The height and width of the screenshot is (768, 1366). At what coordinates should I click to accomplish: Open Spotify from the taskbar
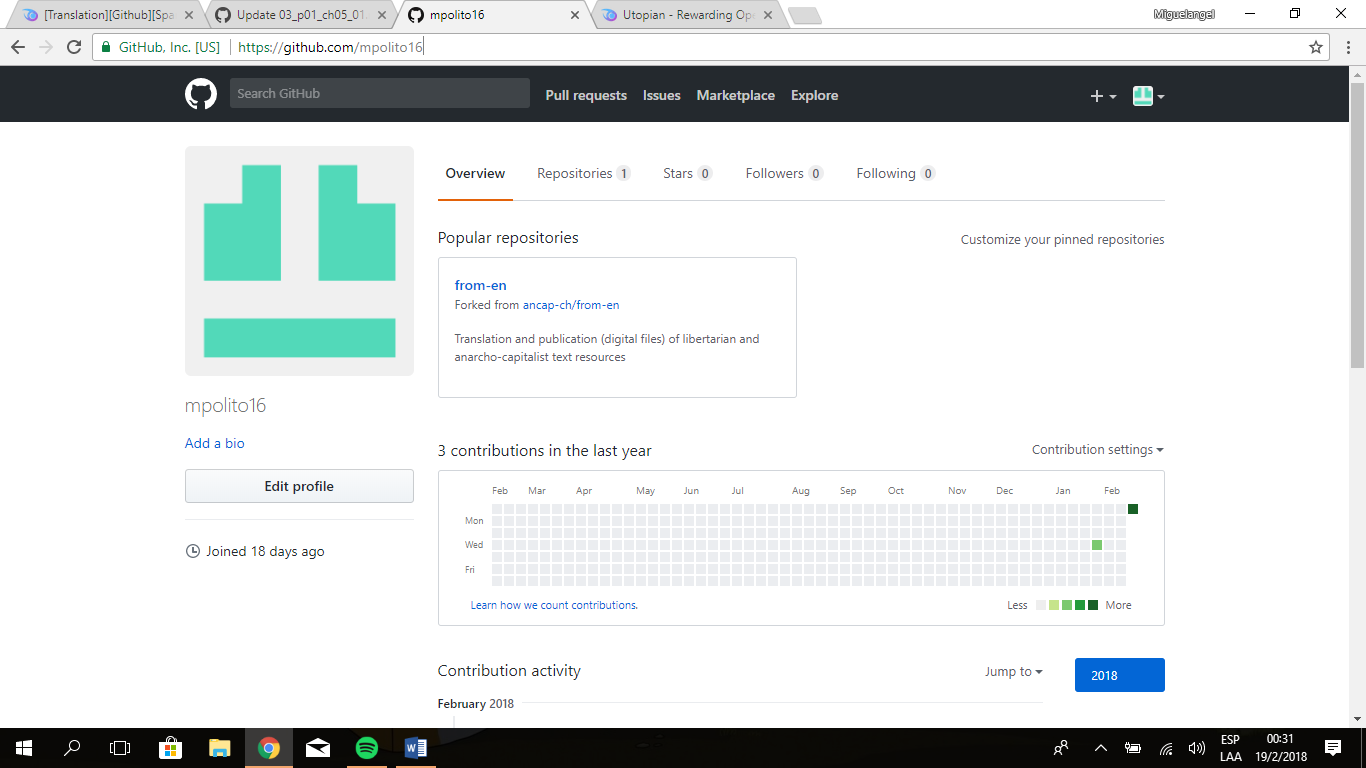(x=367, y=748)
